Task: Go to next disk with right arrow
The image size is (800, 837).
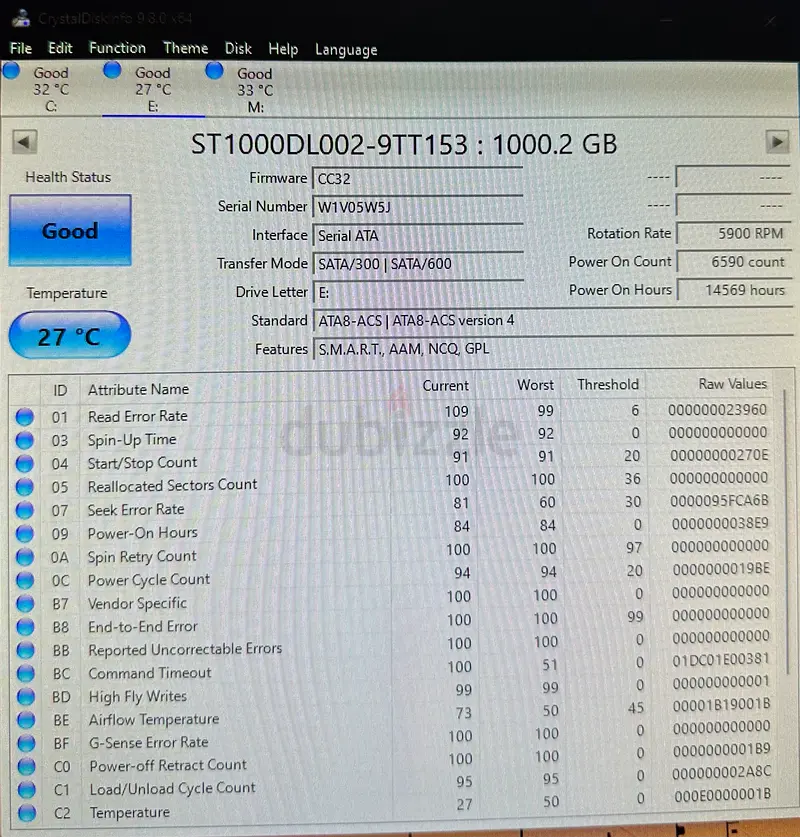Action: click(777, 142)
